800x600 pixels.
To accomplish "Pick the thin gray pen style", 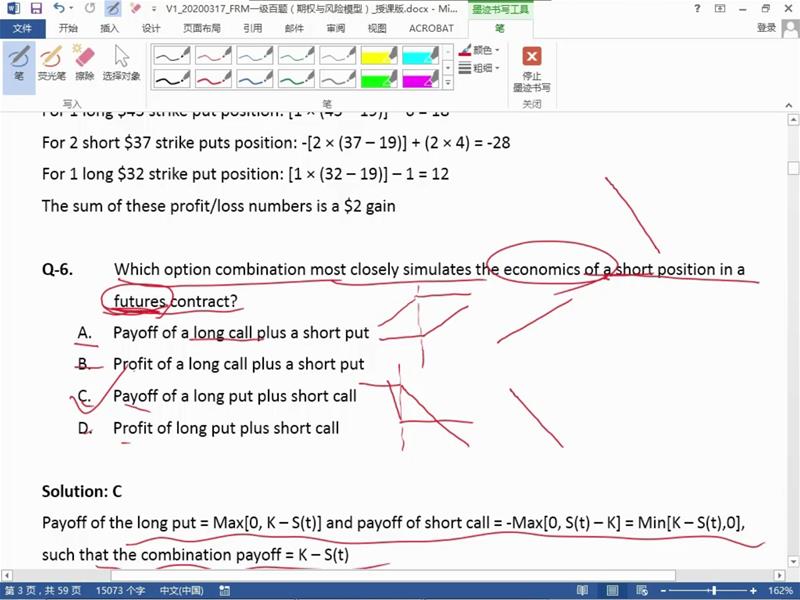I will (x=337, y=55).
